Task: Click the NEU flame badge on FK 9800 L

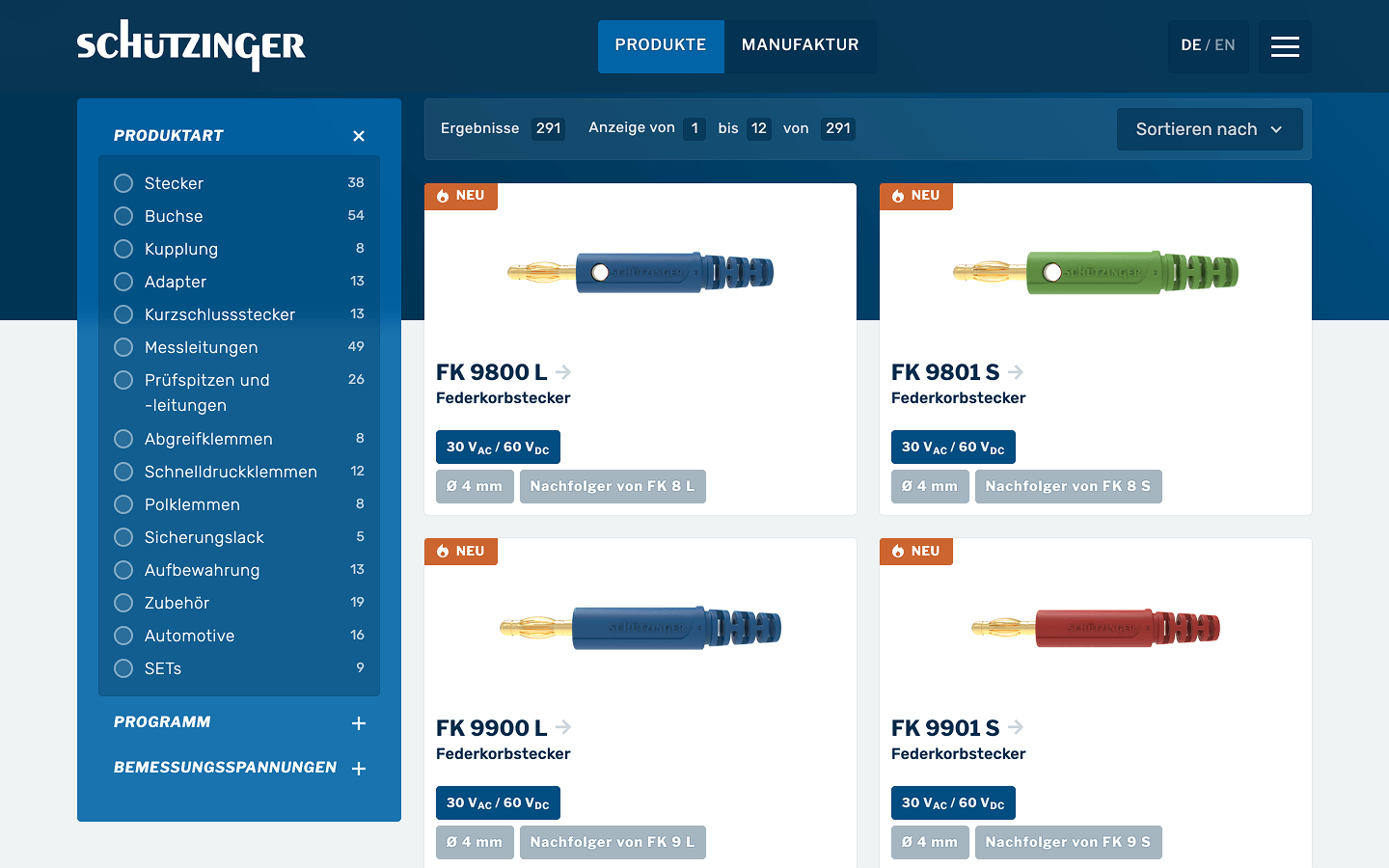Action: click(x=461, y=196)
